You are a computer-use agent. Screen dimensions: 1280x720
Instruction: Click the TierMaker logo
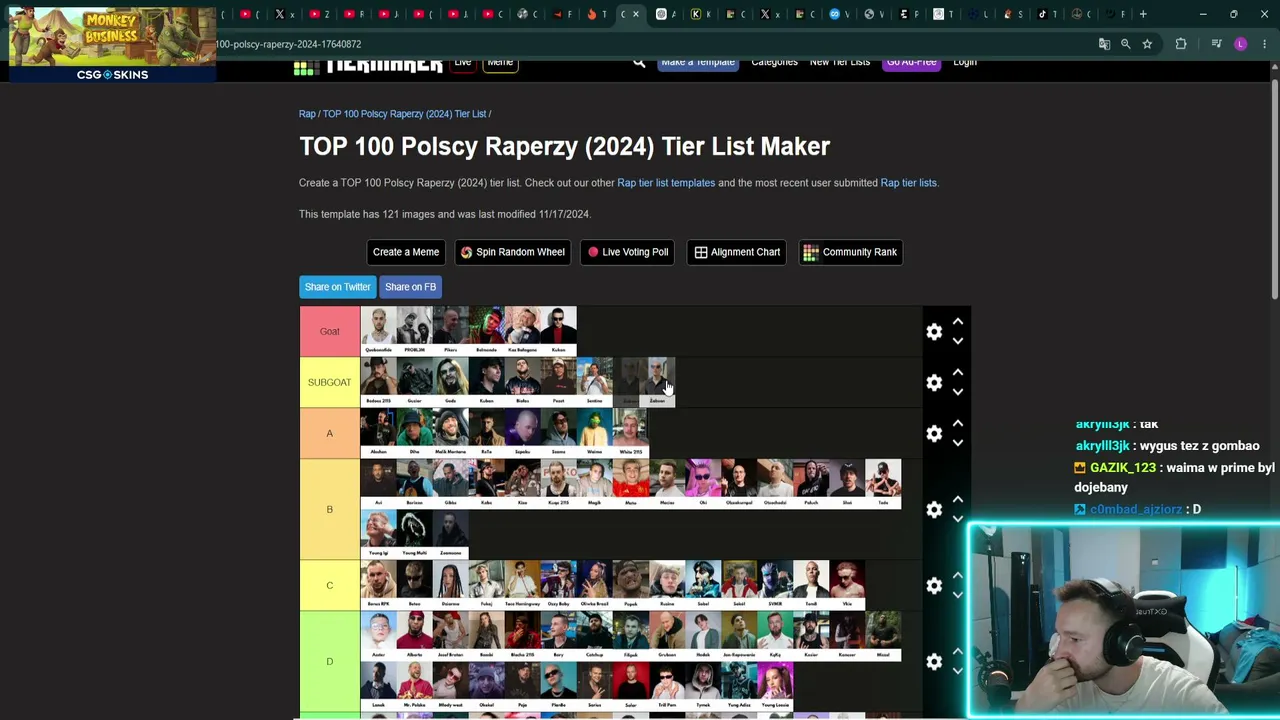[368, 65]
